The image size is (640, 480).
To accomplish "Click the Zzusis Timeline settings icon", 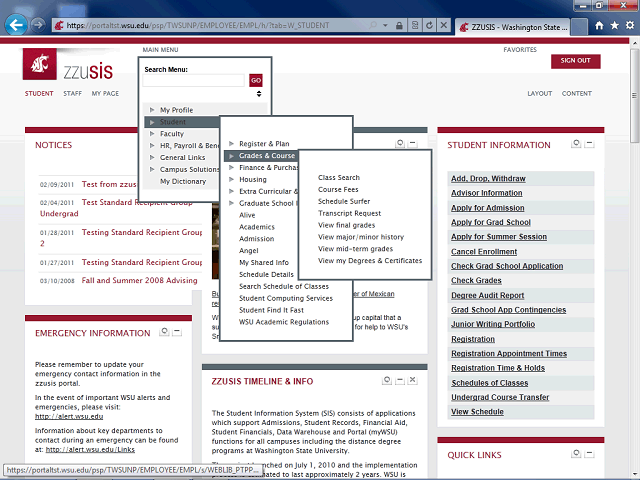I will click(387, 380).
